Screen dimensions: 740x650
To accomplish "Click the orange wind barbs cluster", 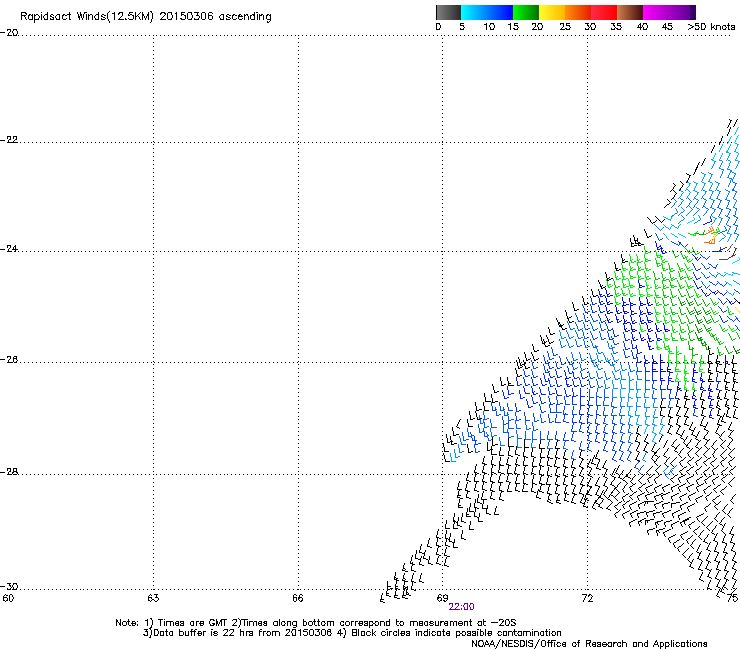I will coord(711,235).
